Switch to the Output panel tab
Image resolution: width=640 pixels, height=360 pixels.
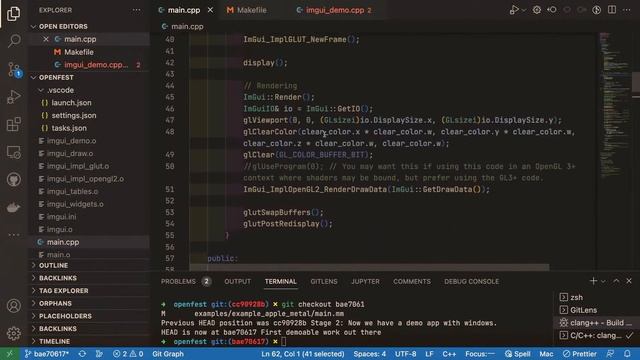click(x=238, y=282)
